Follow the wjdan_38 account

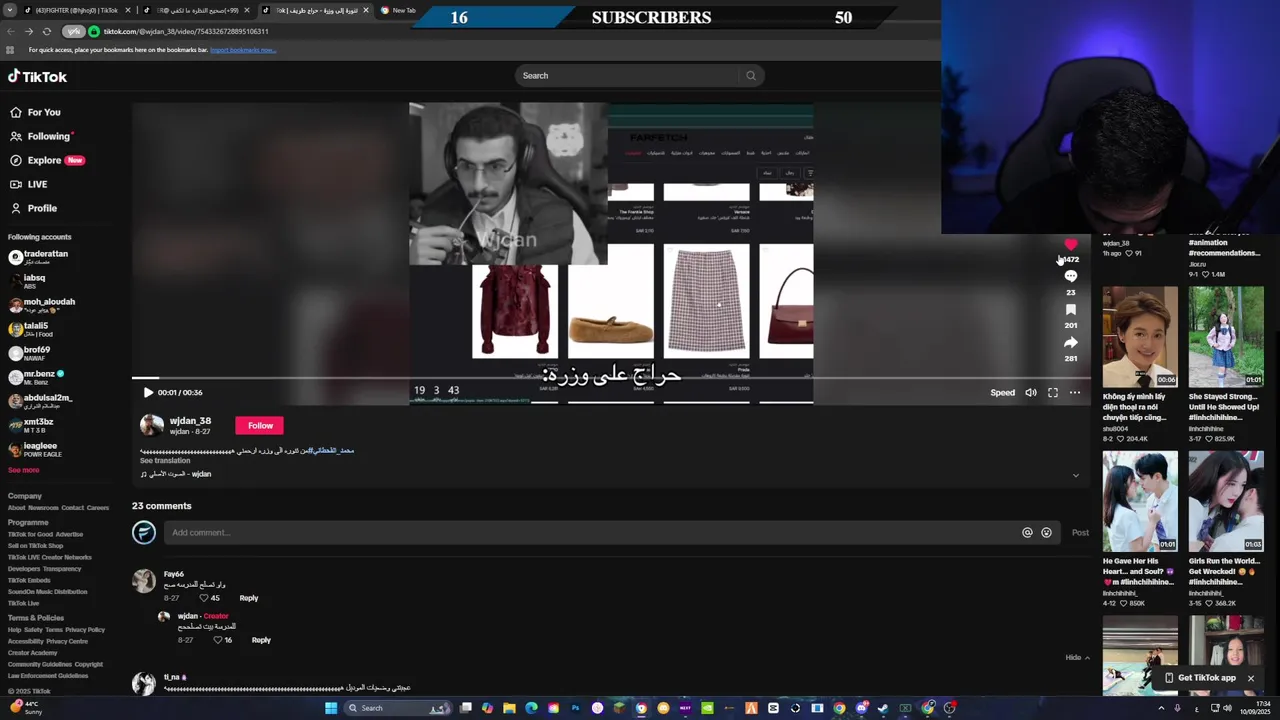(260, 426)
